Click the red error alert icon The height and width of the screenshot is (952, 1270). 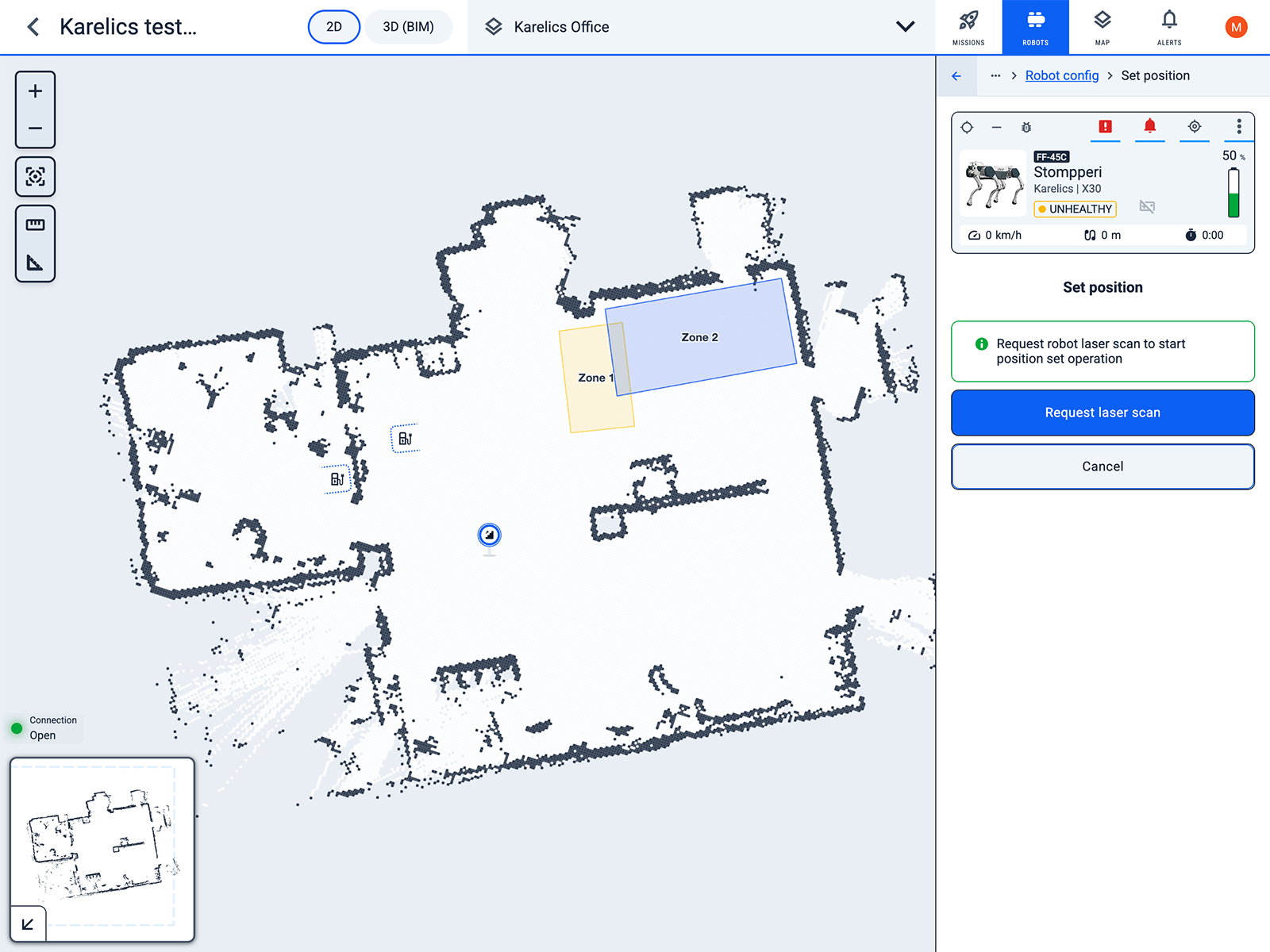click(1105, 127)
